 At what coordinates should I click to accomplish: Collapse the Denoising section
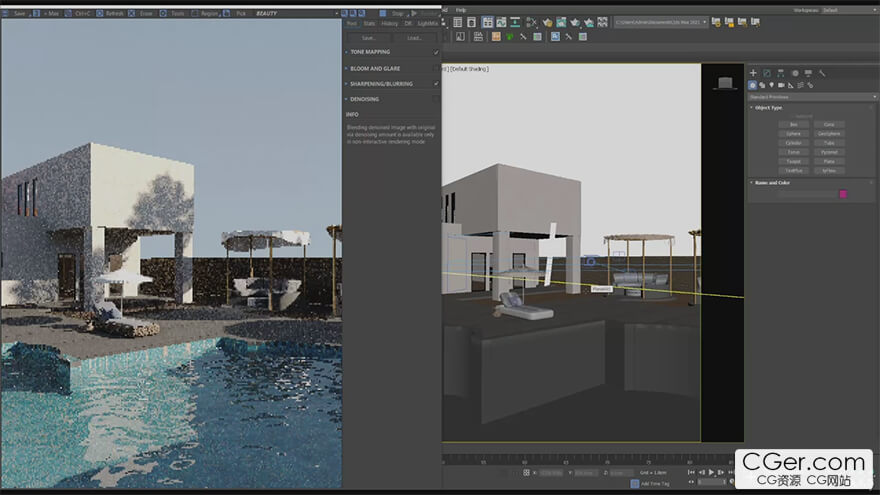click(346, 99)
